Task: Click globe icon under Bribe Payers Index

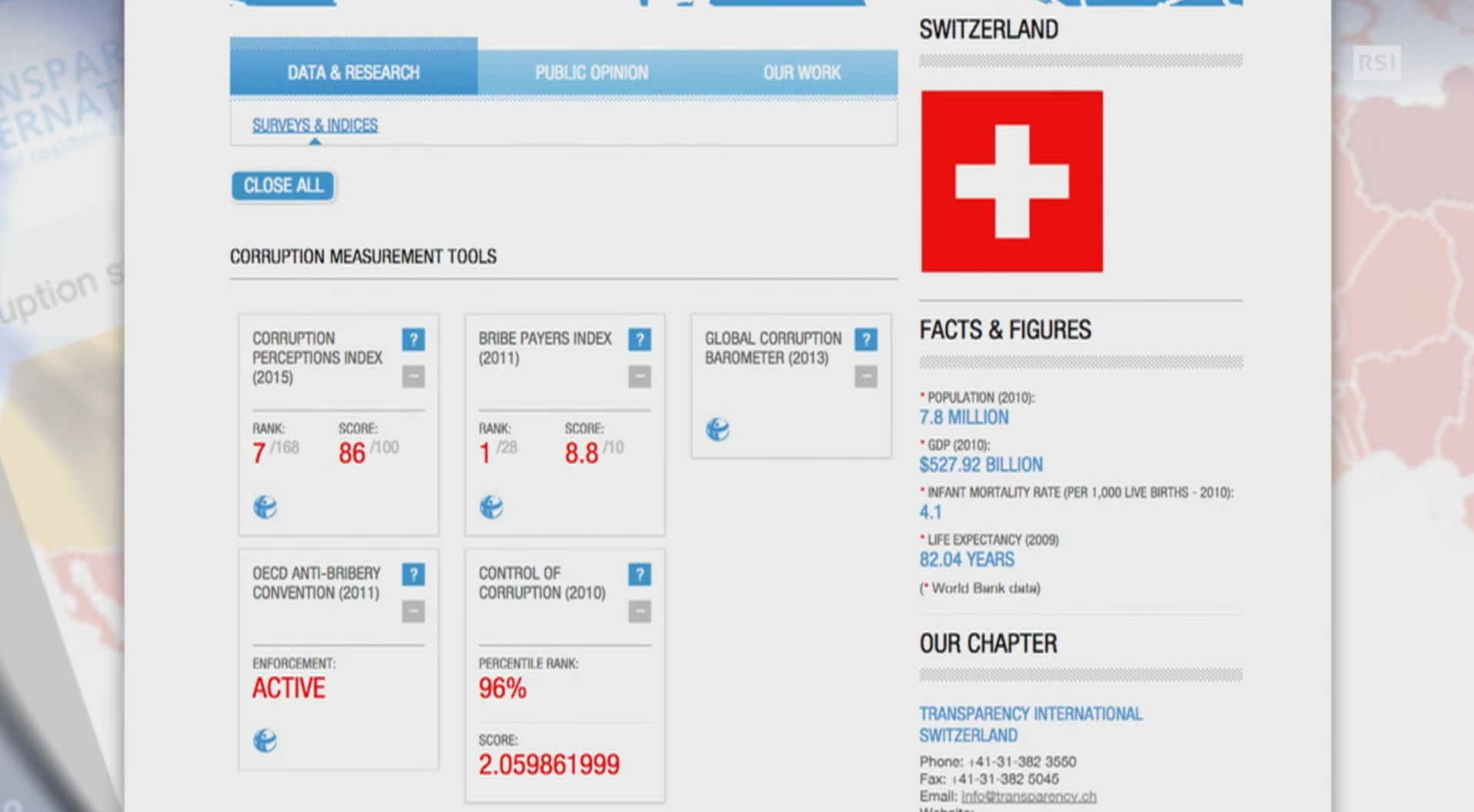Action: tap(491, 507)
